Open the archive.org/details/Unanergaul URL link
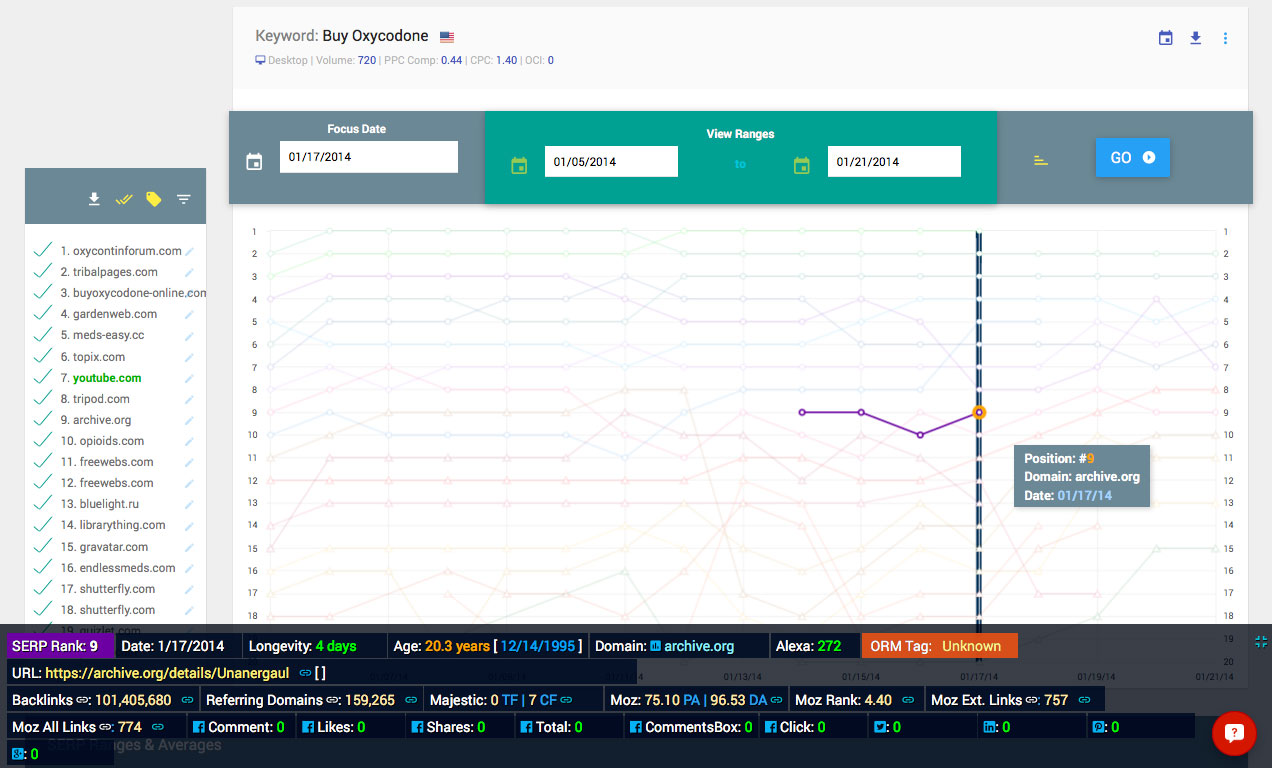The width and height of the screenshot is (1272, 768). (x=168, y=673)
